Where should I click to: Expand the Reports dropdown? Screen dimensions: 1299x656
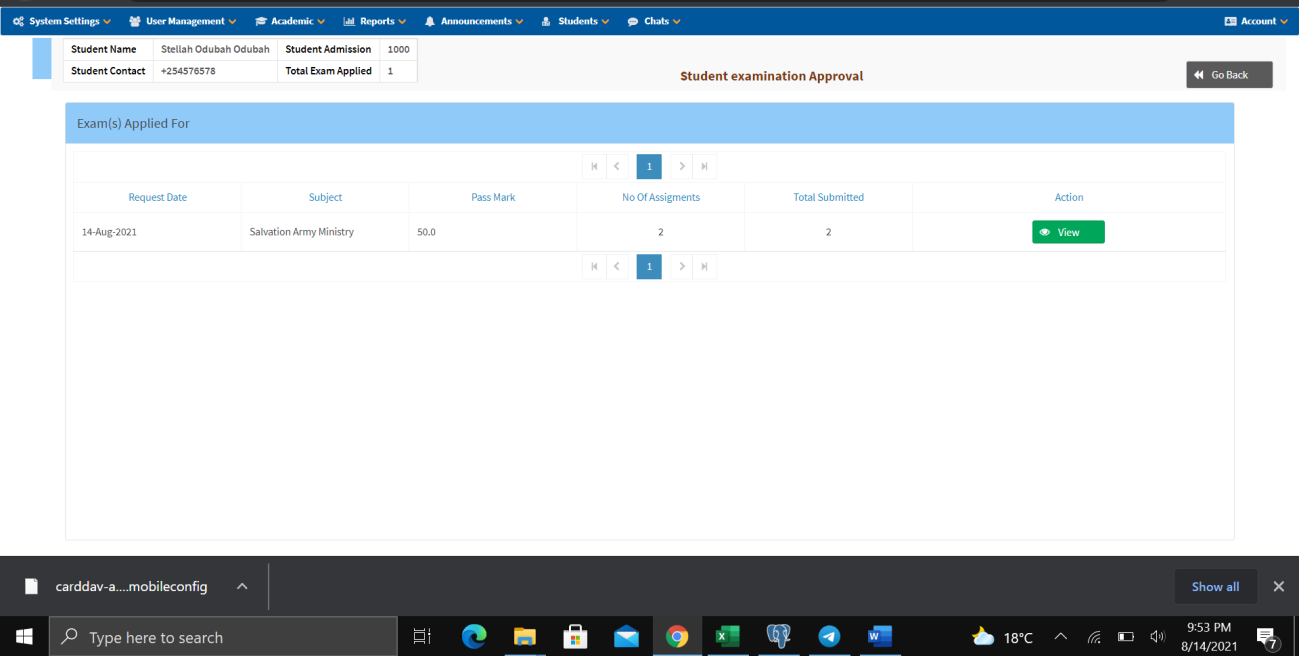point(375,21)
